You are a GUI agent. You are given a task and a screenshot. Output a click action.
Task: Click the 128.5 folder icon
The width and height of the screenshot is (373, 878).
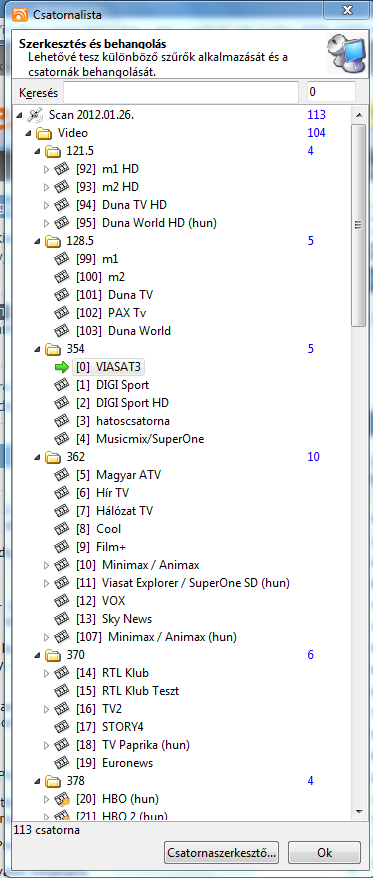point(53,241)
